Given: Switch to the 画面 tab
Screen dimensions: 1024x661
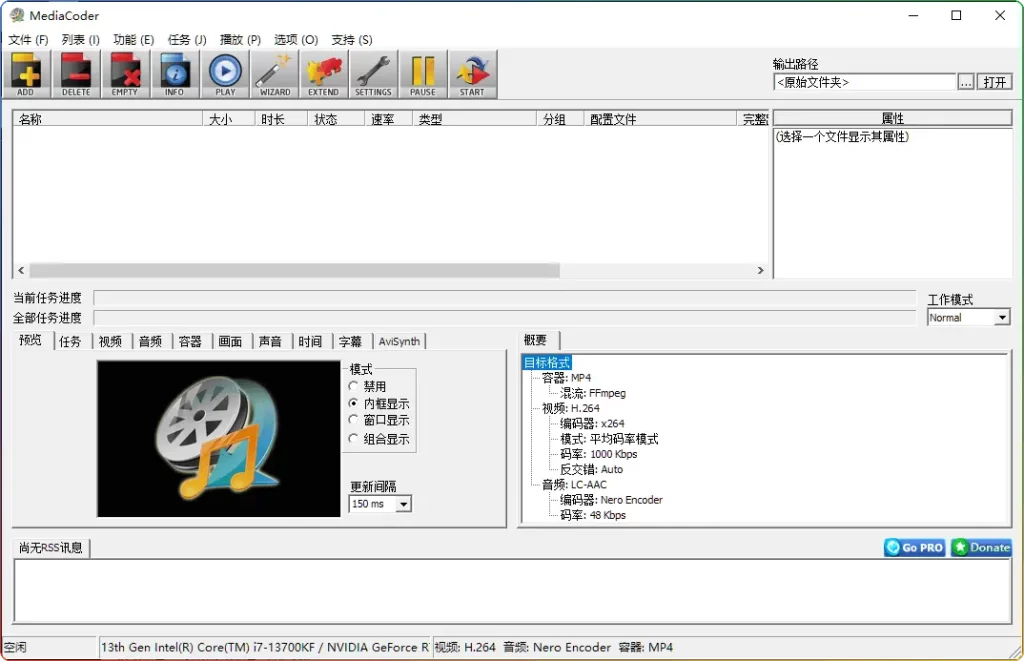Looking at the screenshot, I should [231, 342].
